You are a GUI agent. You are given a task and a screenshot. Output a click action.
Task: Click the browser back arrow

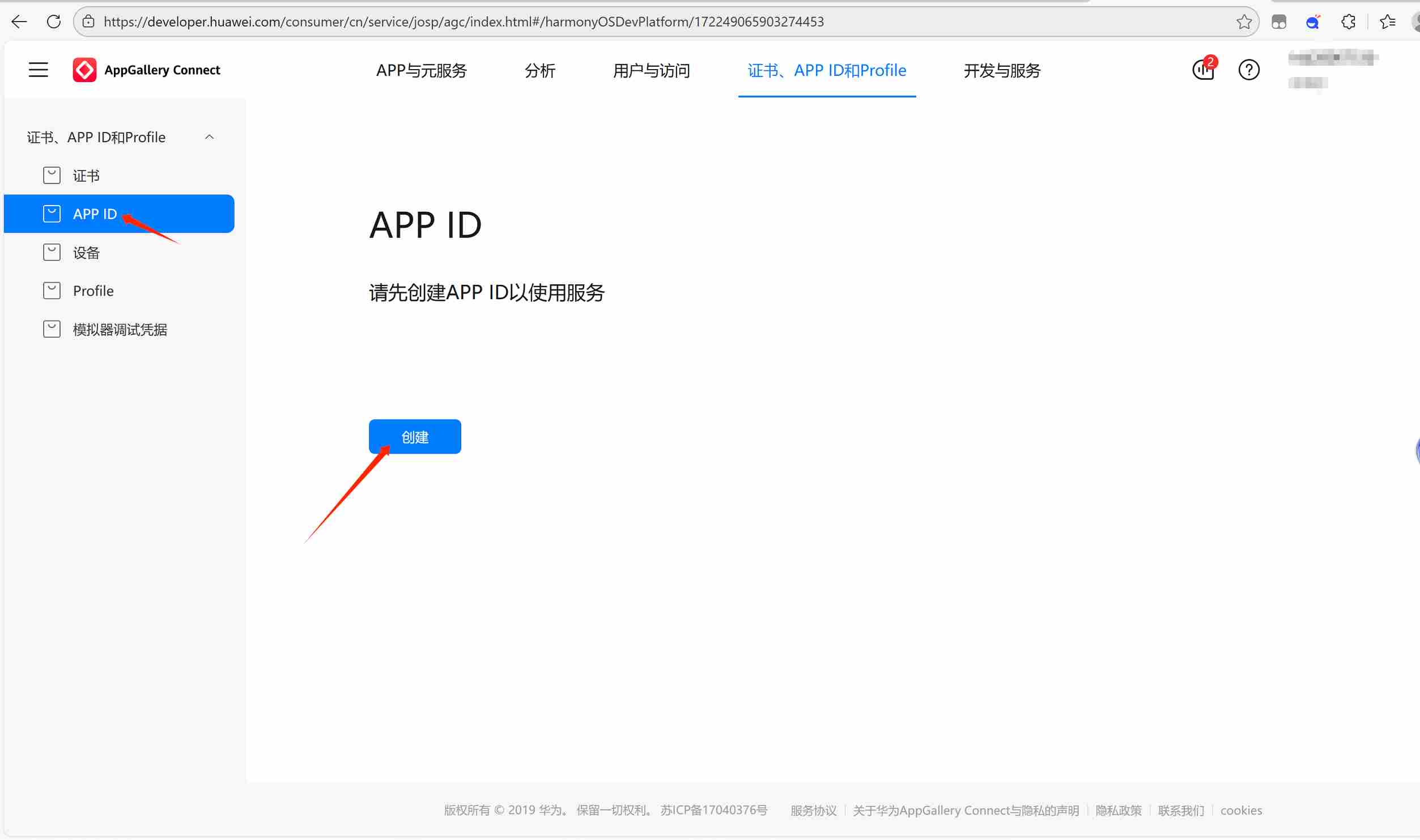coord(19,22)
